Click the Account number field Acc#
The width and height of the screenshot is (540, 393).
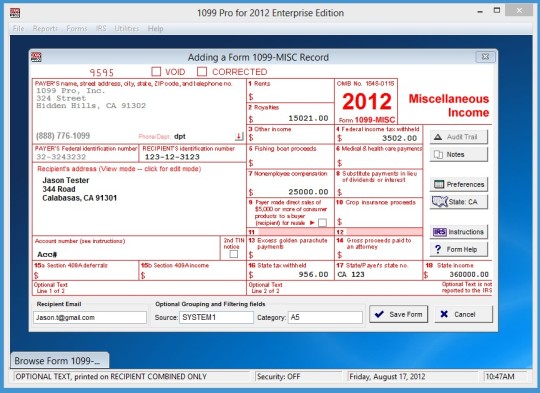[126, 254]
